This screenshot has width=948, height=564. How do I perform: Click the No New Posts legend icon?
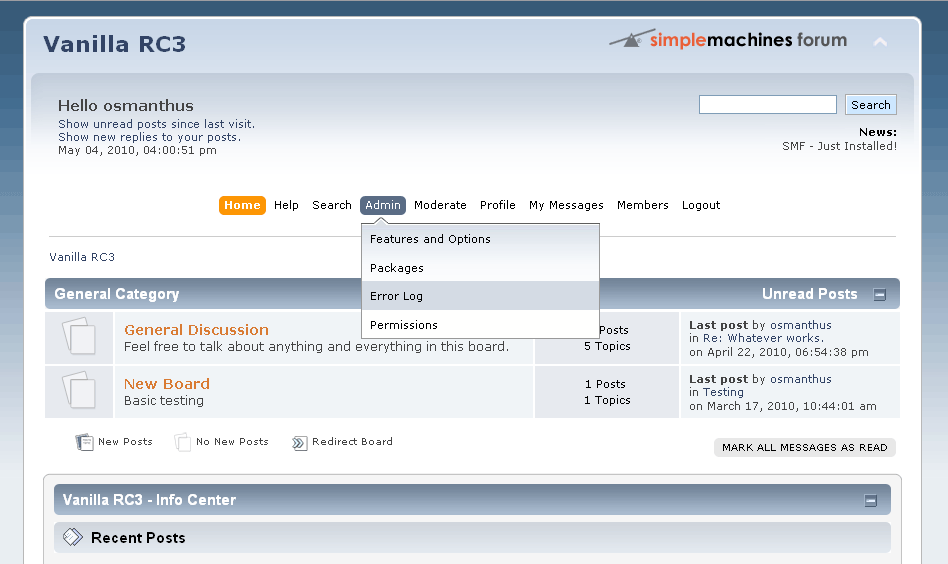[x=182, y=442]
